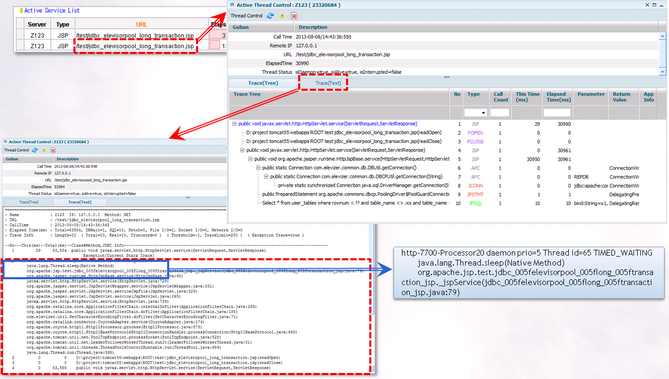Switch to Trace(Text) tab in Trace Tree window
The image size is (669, 379).
pyautogui.click(x=328, y=83)
